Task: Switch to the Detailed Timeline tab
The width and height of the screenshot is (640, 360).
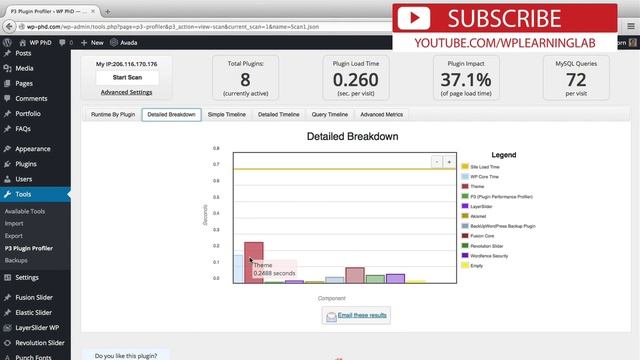Action: click(279, 115)
